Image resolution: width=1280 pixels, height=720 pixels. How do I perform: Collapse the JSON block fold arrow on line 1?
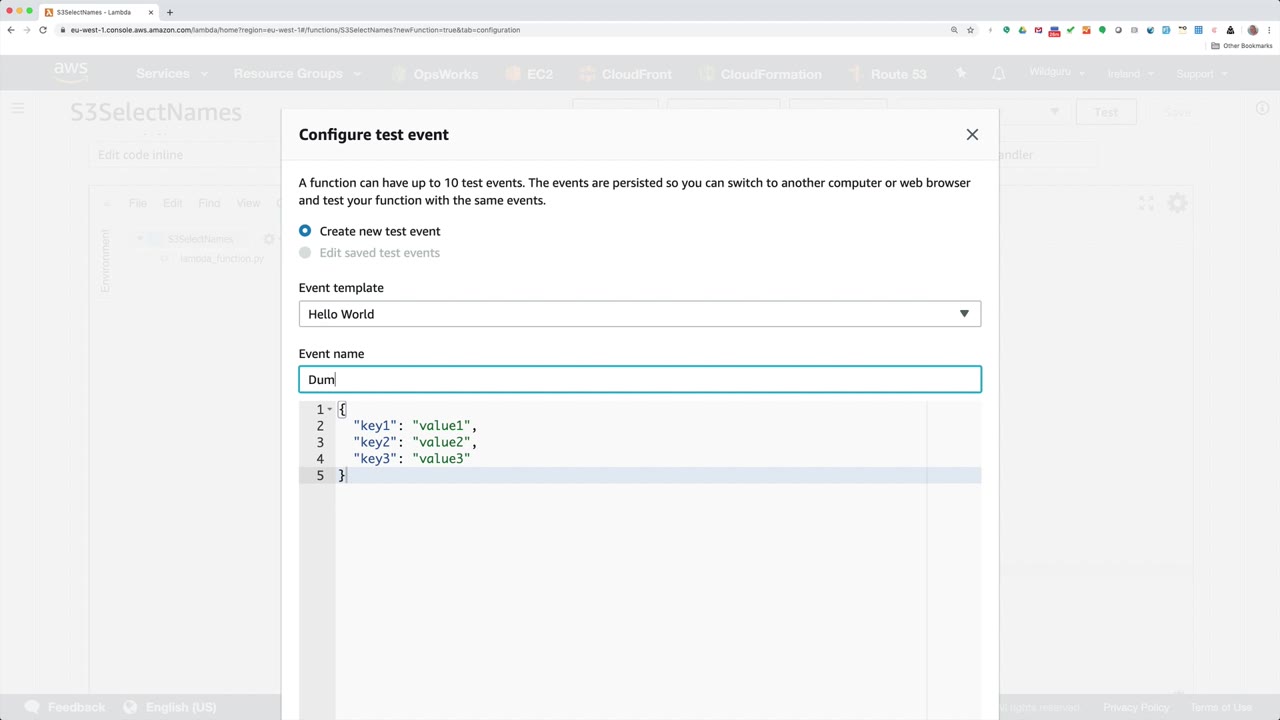[330, 409]
